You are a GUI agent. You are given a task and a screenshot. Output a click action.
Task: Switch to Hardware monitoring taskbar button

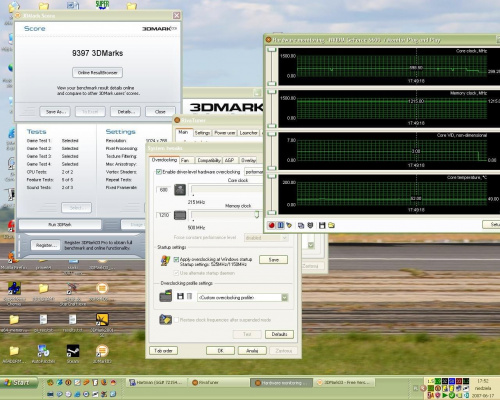coord(281,383)
